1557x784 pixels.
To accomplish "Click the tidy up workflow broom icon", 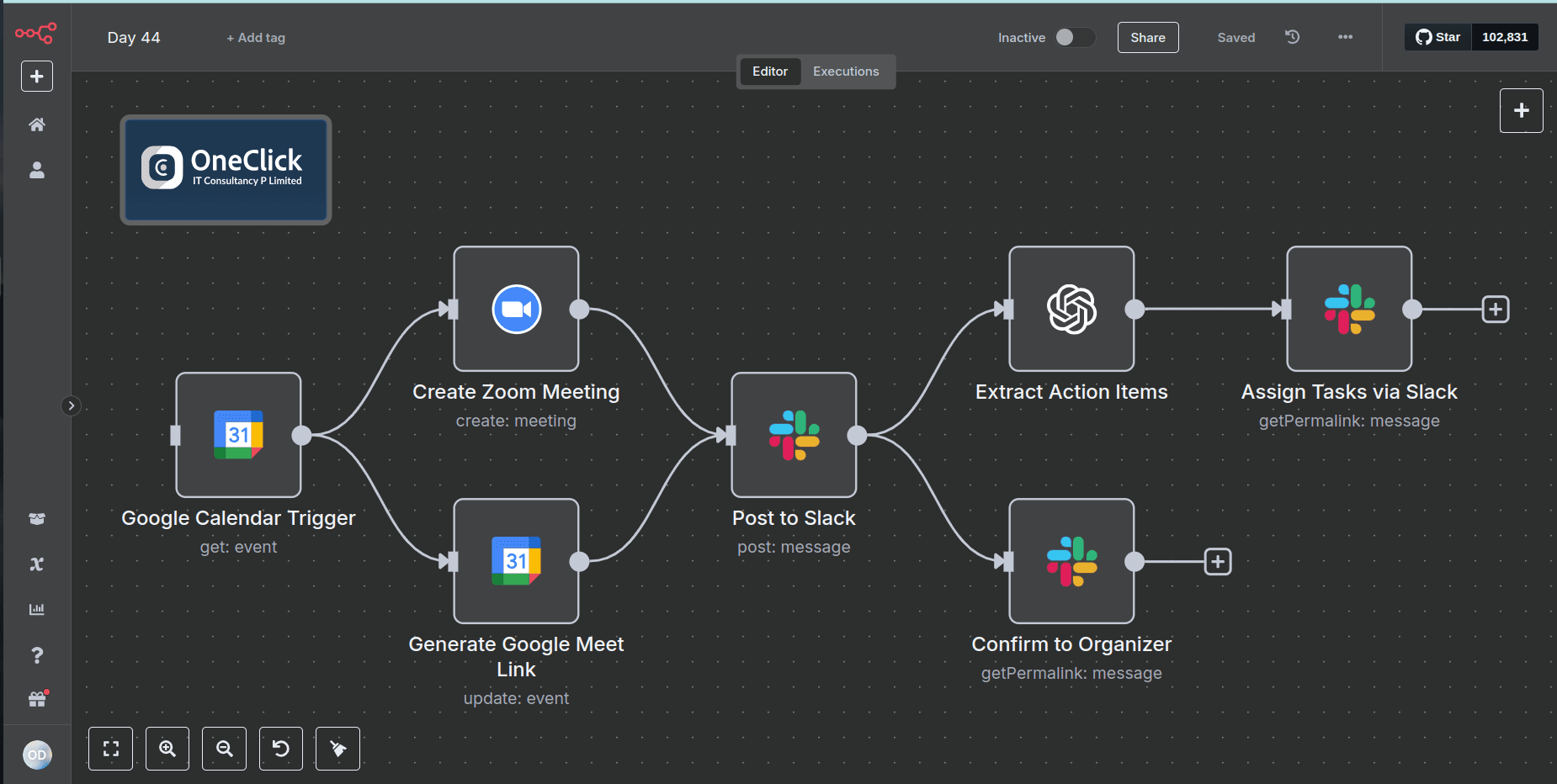I will pyautogui.click(x=337, y=749).
